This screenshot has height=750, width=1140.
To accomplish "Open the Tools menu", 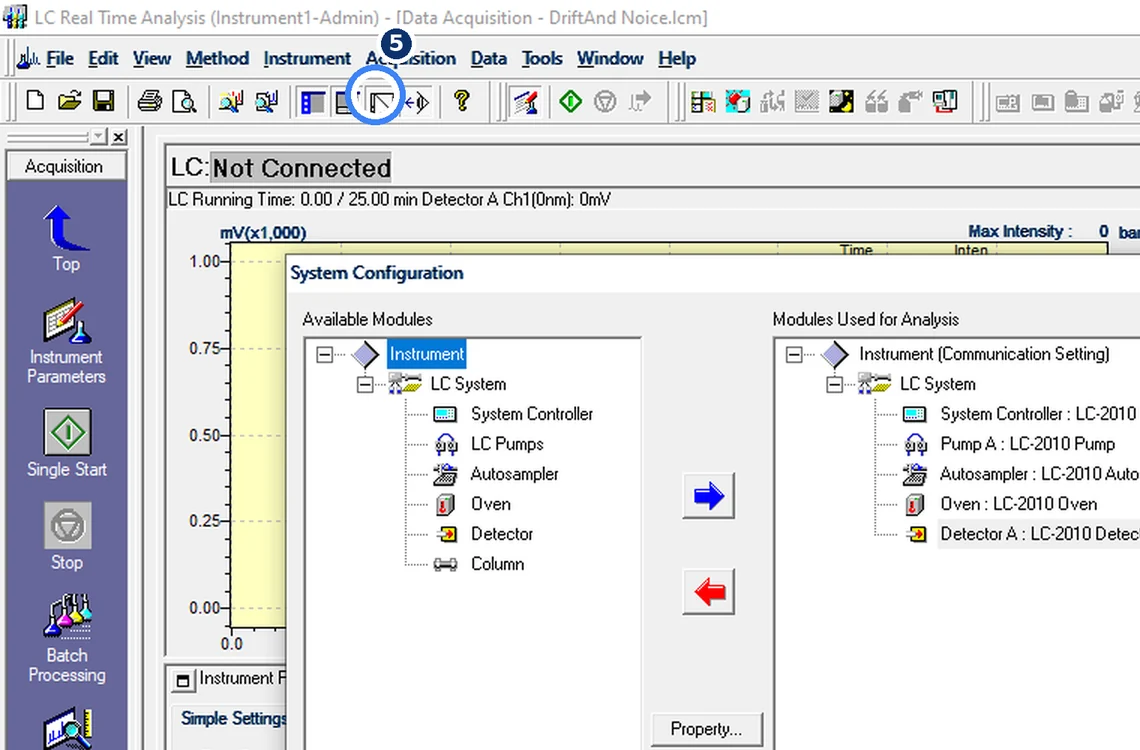I will 542,58.
